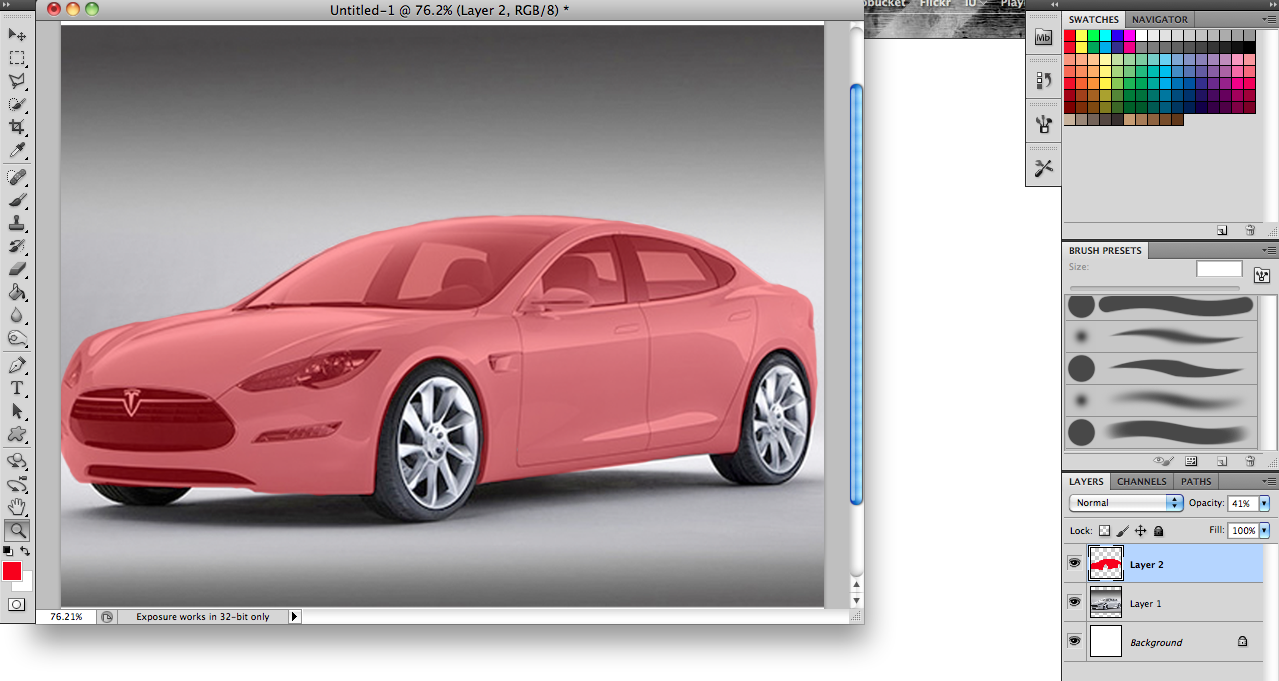Select the Zoom tool
The image size is (1279, 681).
tap(17, 530)
